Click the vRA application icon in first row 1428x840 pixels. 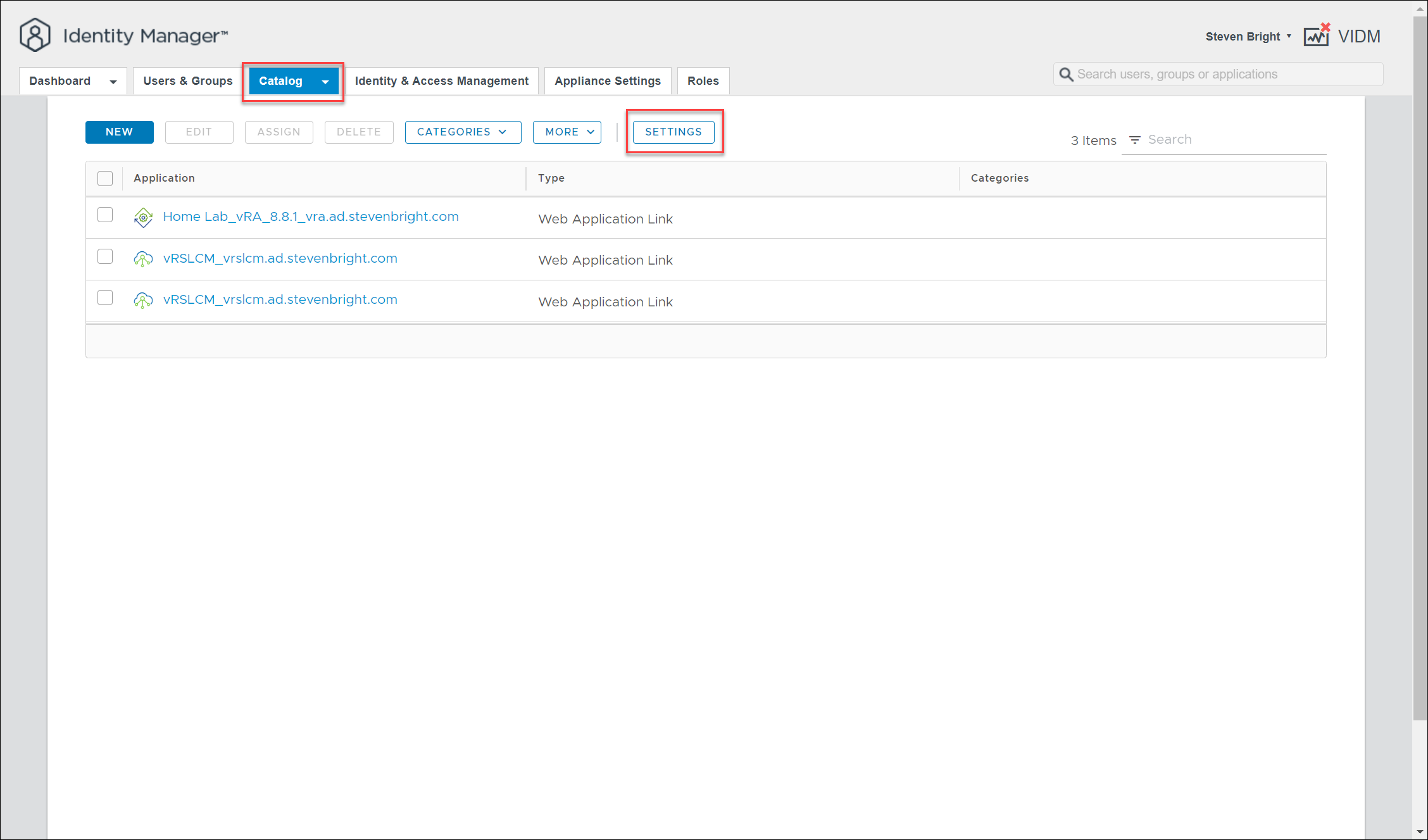point(143,217)
